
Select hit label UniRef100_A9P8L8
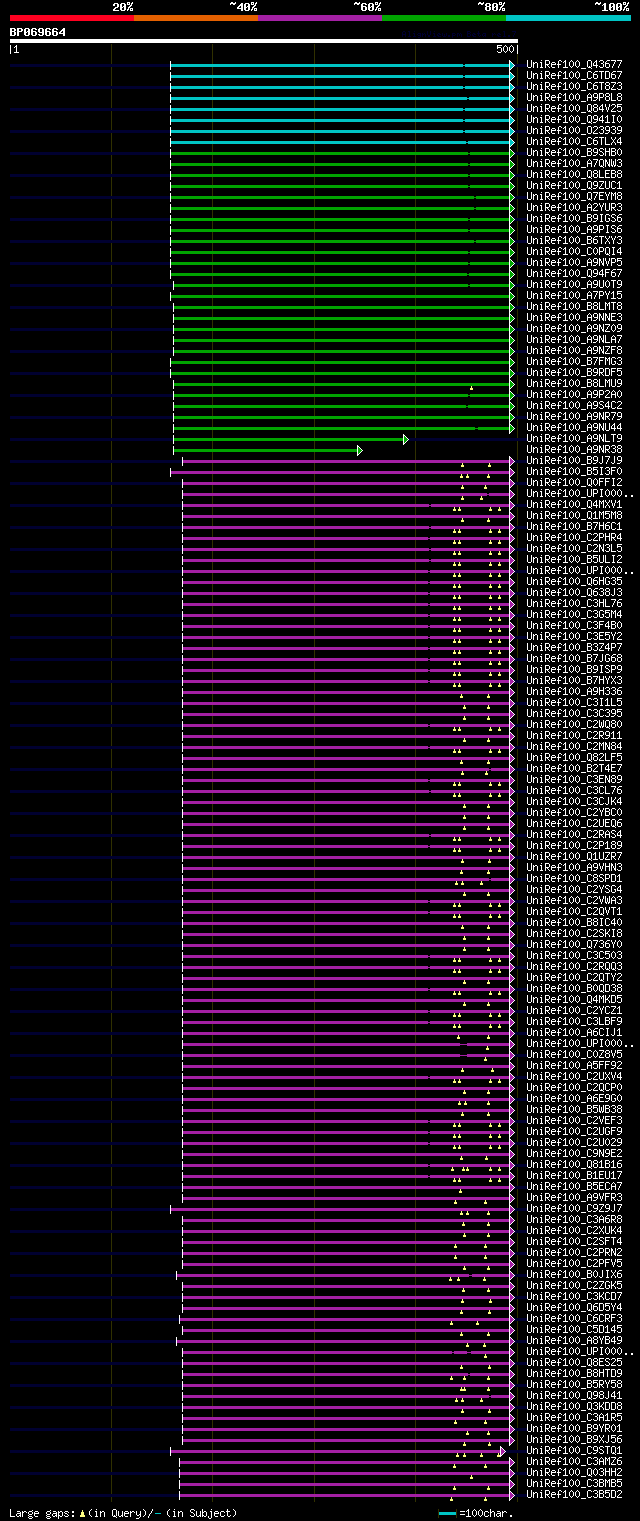point(574,97)
